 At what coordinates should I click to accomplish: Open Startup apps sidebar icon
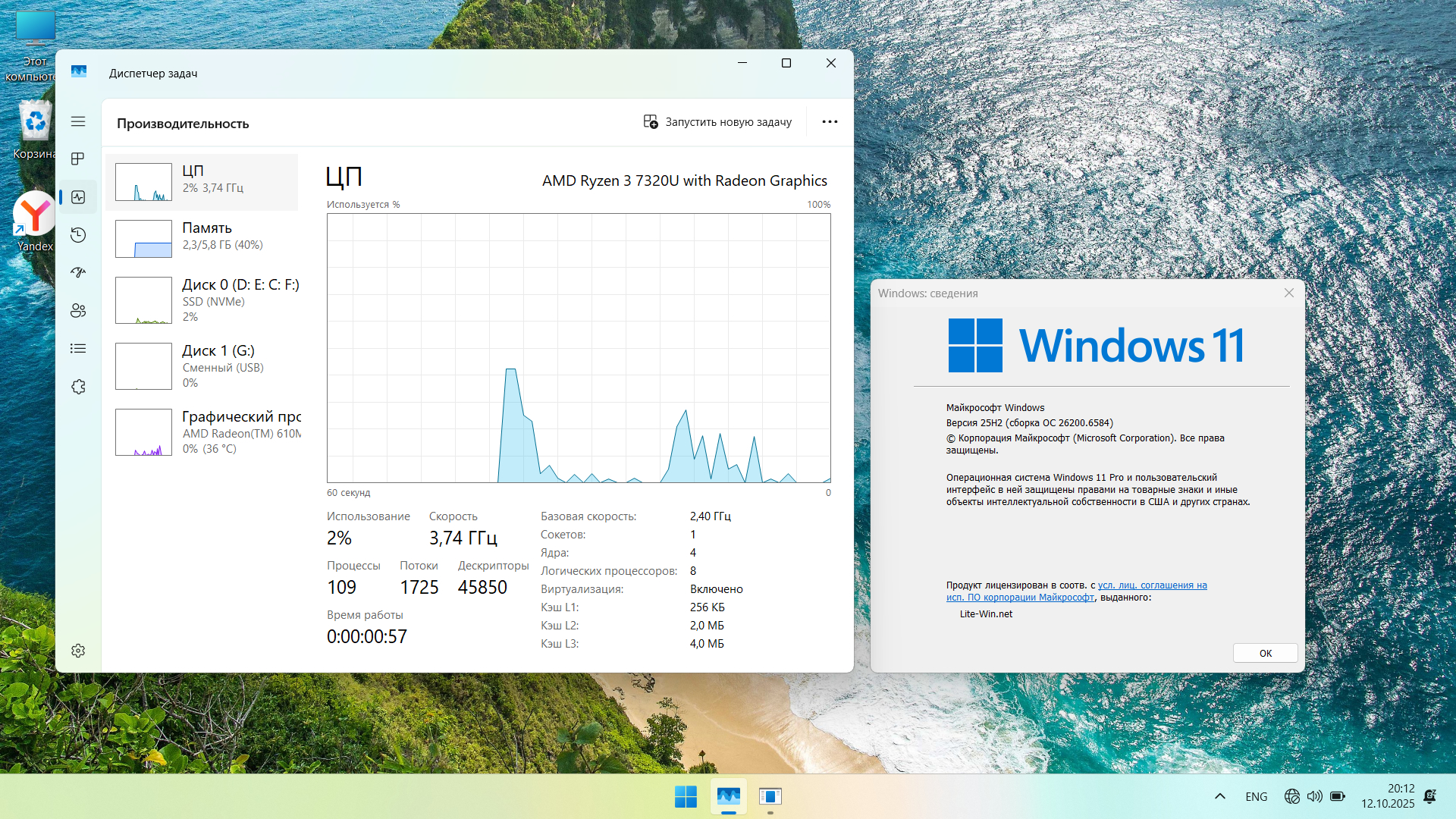coord(78,273)
